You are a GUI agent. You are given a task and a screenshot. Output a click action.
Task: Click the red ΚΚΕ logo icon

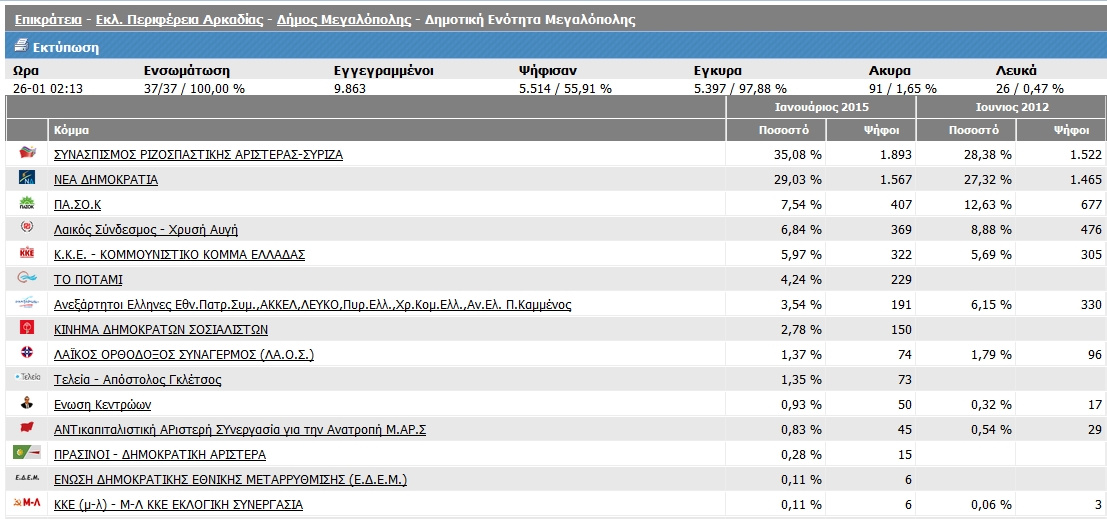click(27, 254)
